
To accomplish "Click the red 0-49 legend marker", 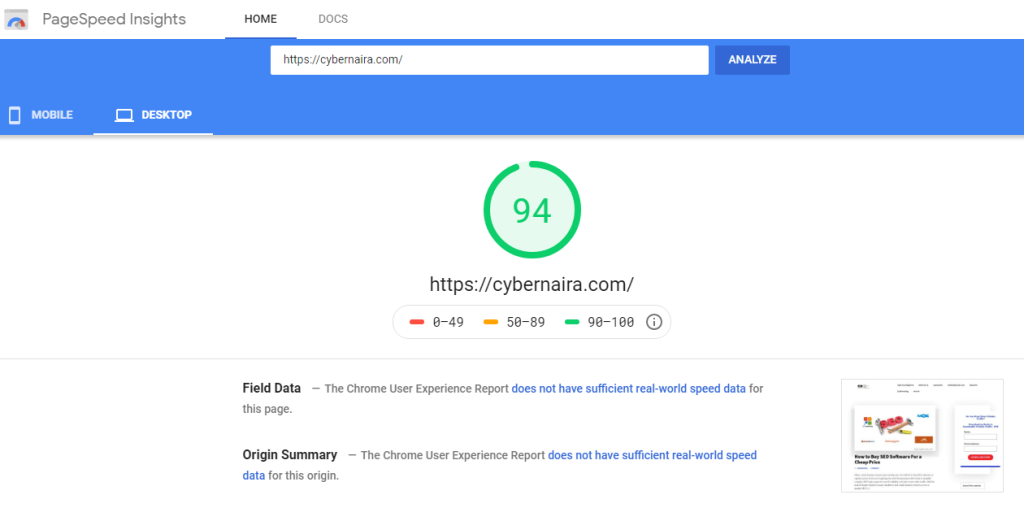I will [418, 322].
